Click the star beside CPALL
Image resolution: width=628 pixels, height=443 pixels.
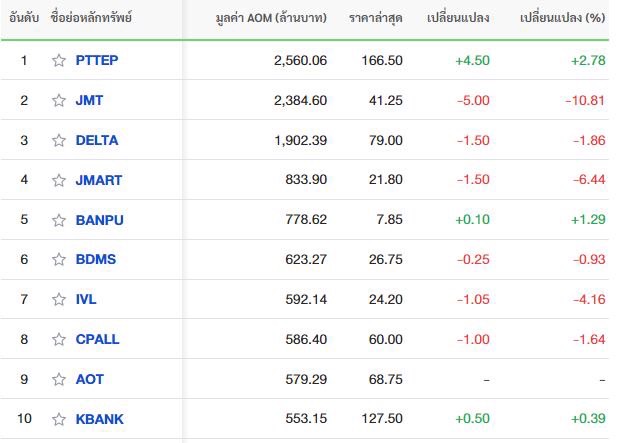pos(59,339)
